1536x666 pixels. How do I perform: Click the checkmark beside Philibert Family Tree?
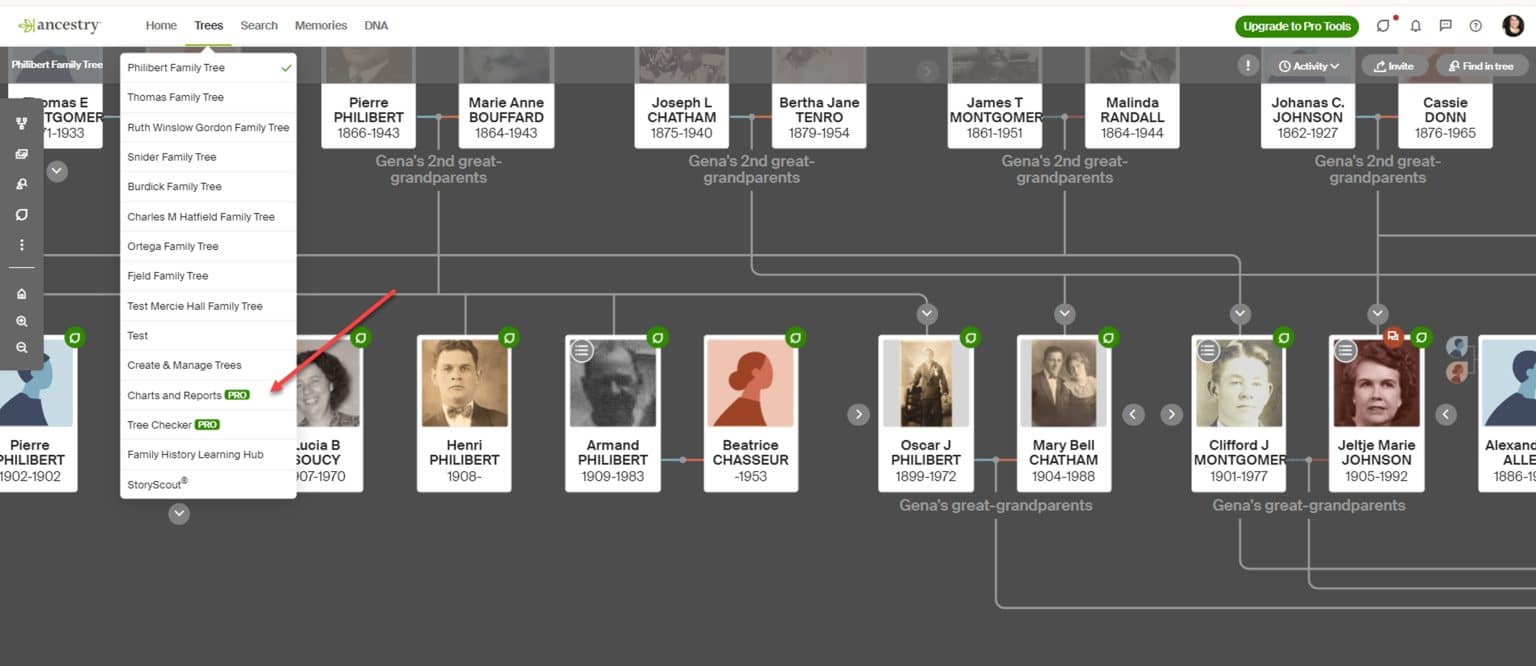(x=283, y=67)
